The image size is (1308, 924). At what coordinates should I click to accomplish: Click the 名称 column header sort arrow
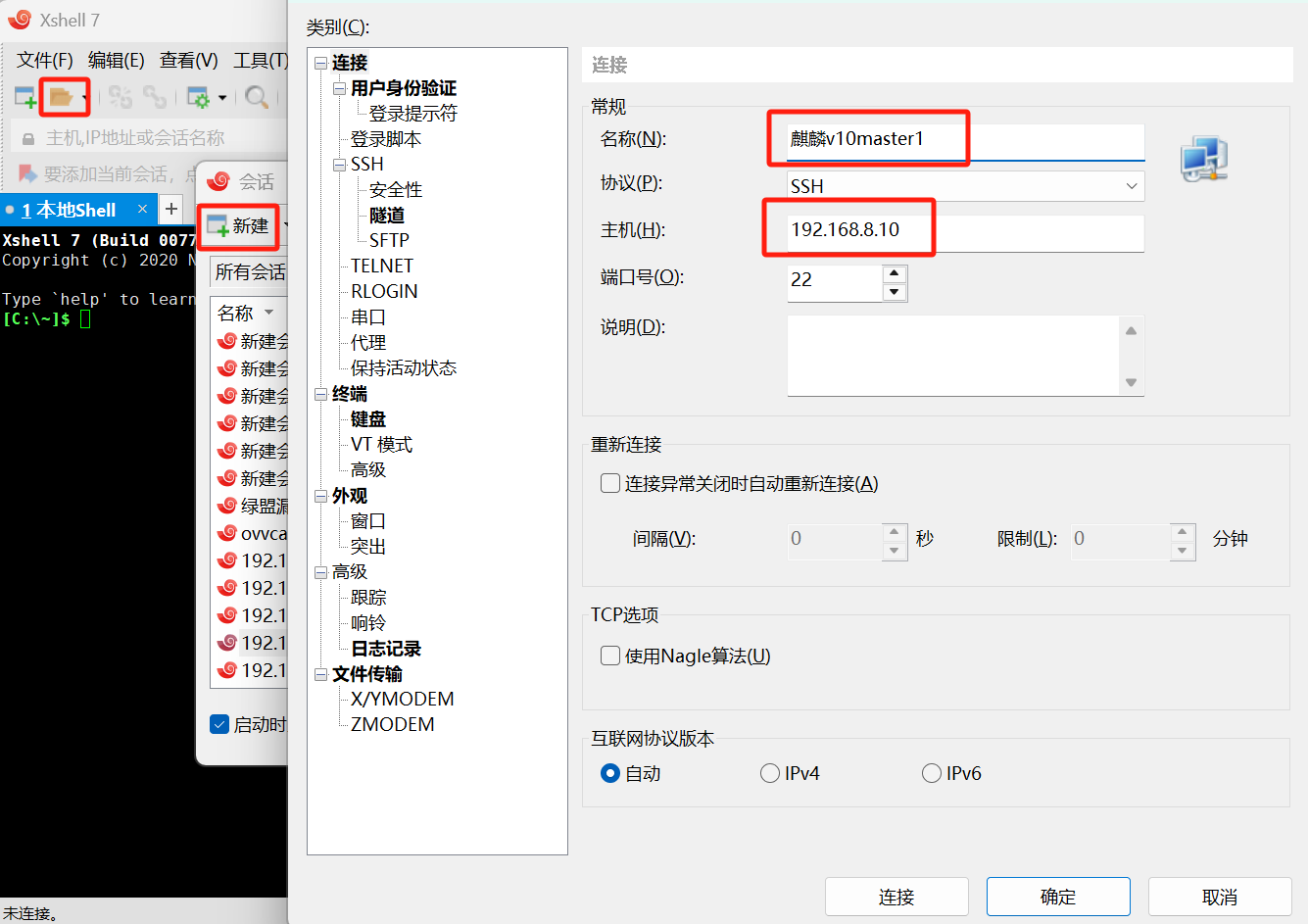[269, 313]
